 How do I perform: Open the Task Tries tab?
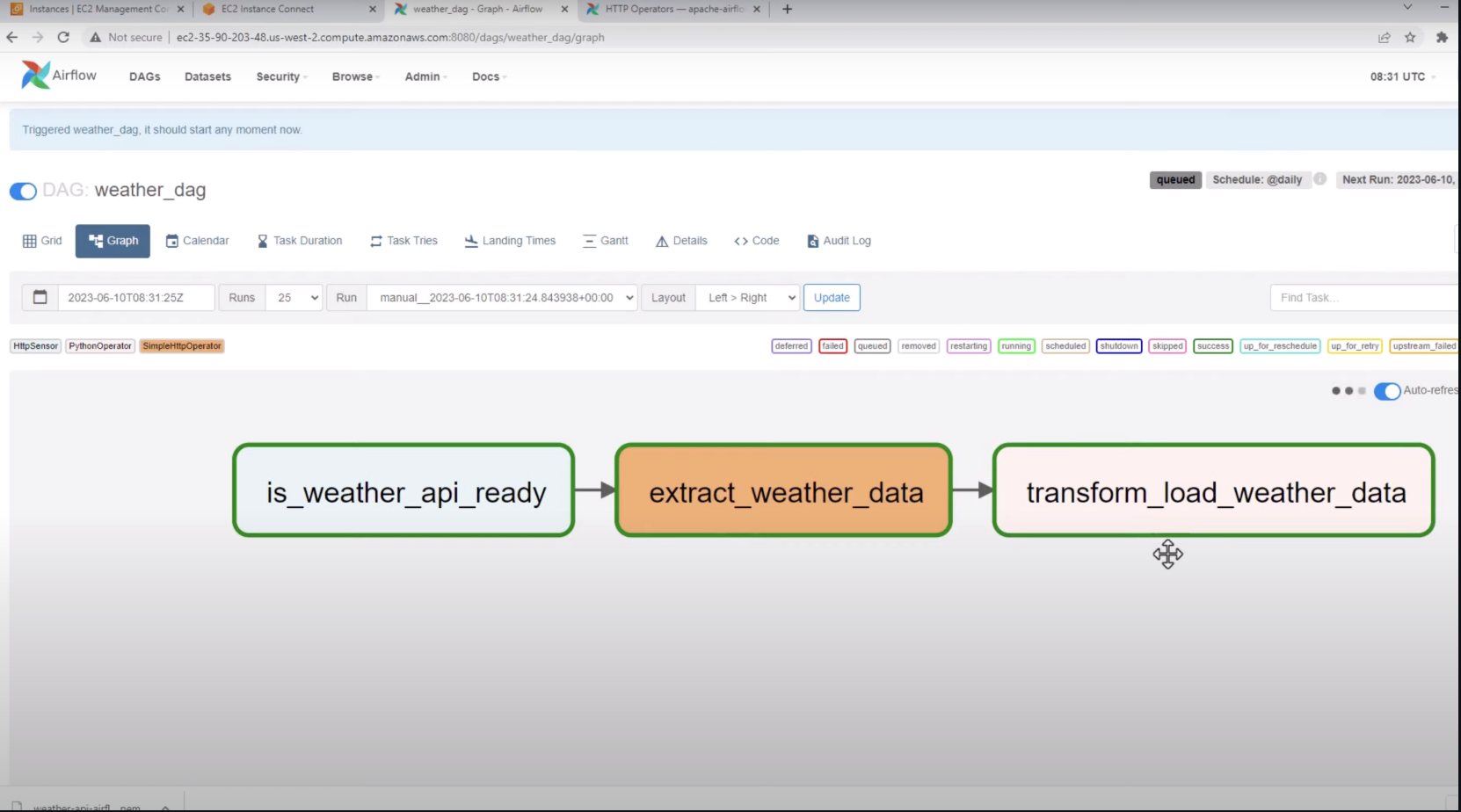pyautogui.click(x=403, y=241)
